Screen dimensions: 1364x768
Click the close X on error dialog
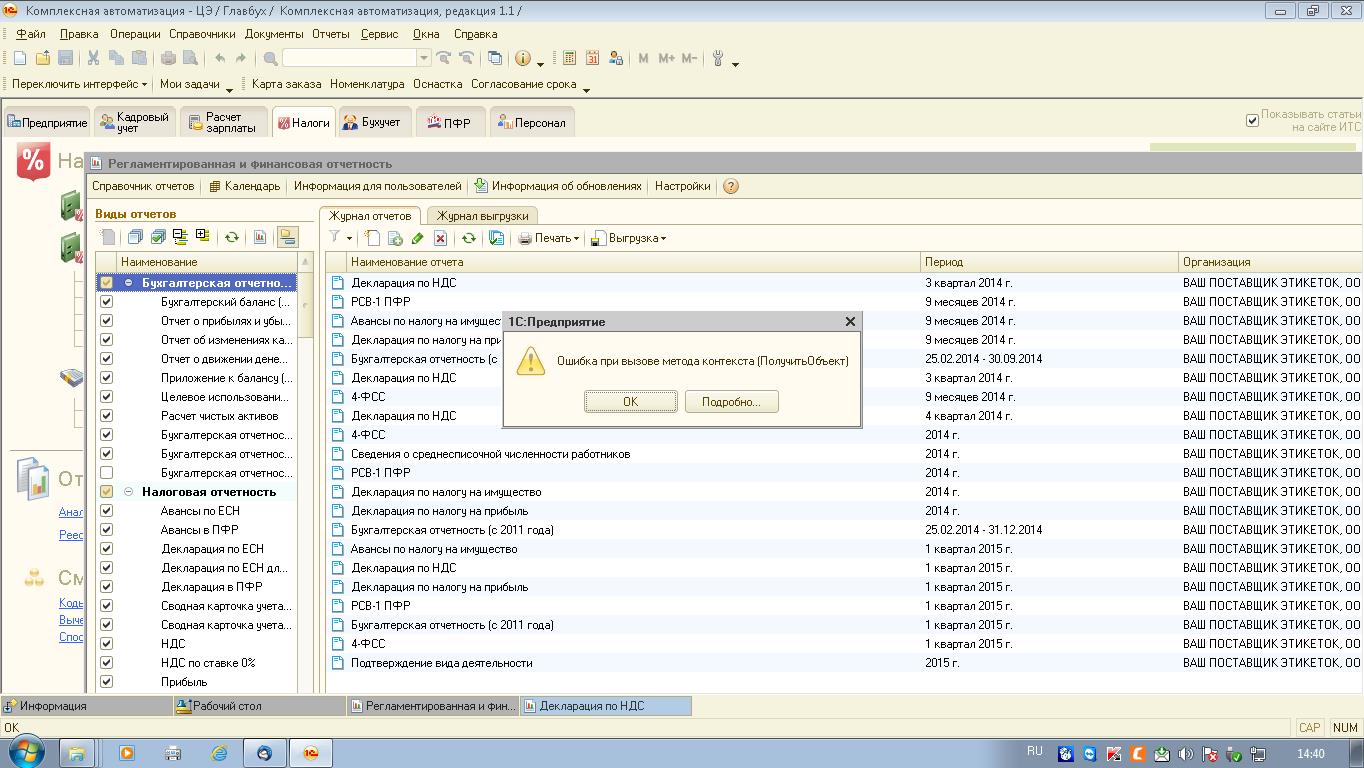850,321
